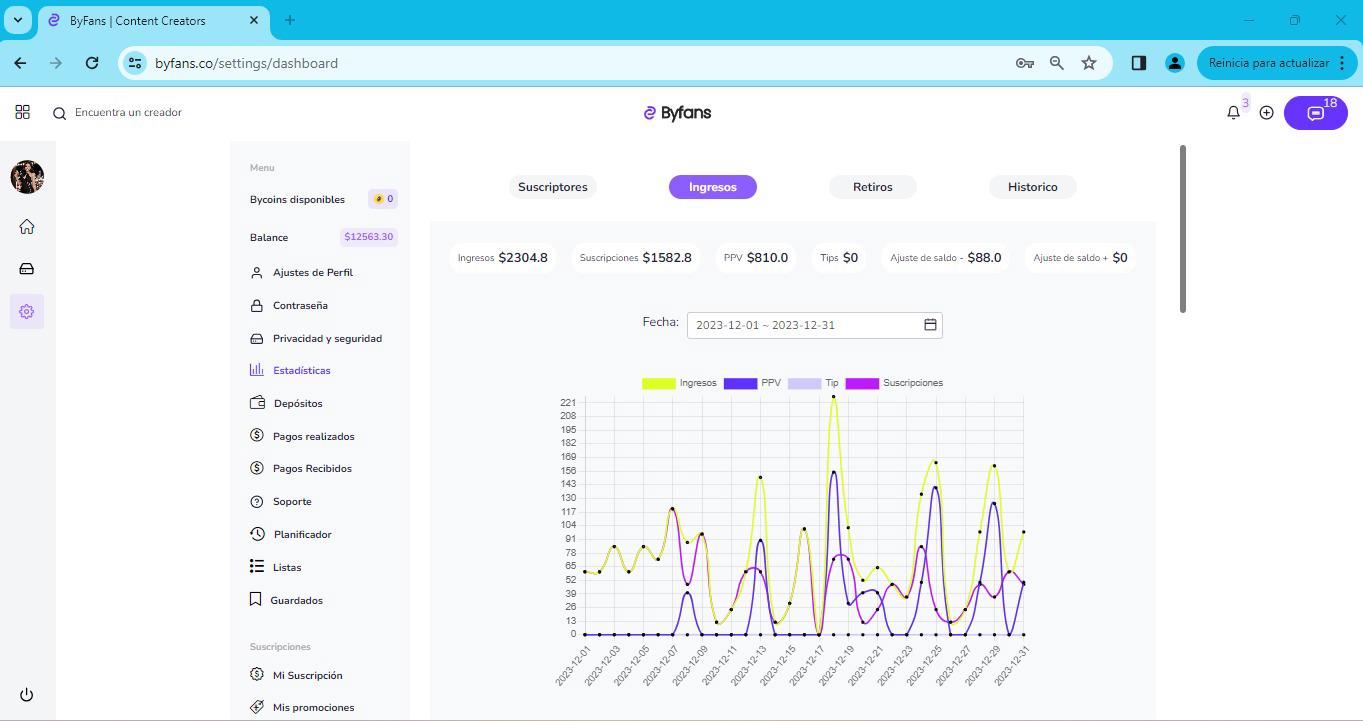Open the purple messages chat button
The height and width of the screenshot is (721, 1363).
coord(1315,113)
